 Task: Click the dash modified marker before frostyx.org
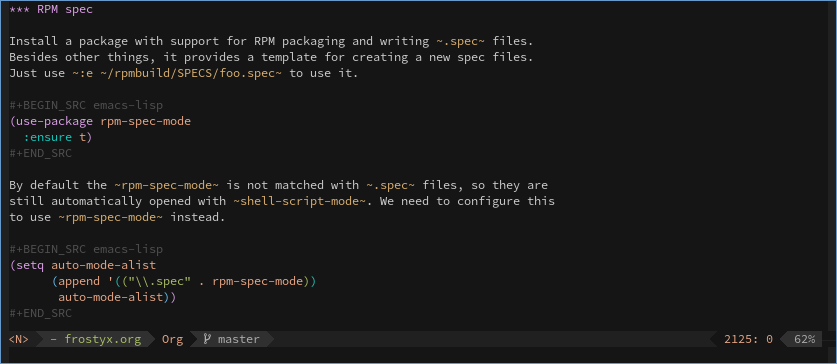click(x=53, y=339)
